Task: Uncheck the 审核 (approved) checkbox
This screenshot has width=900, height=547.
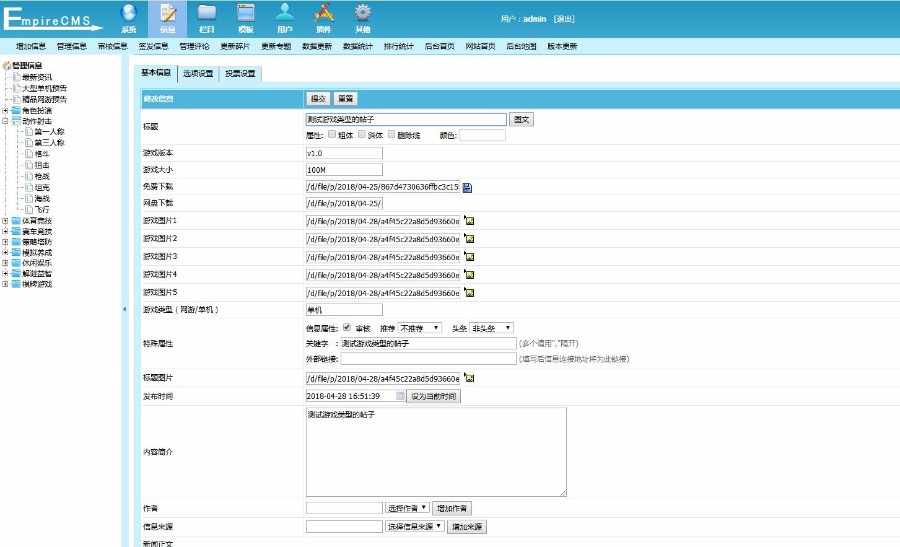Action: (347, 328)
